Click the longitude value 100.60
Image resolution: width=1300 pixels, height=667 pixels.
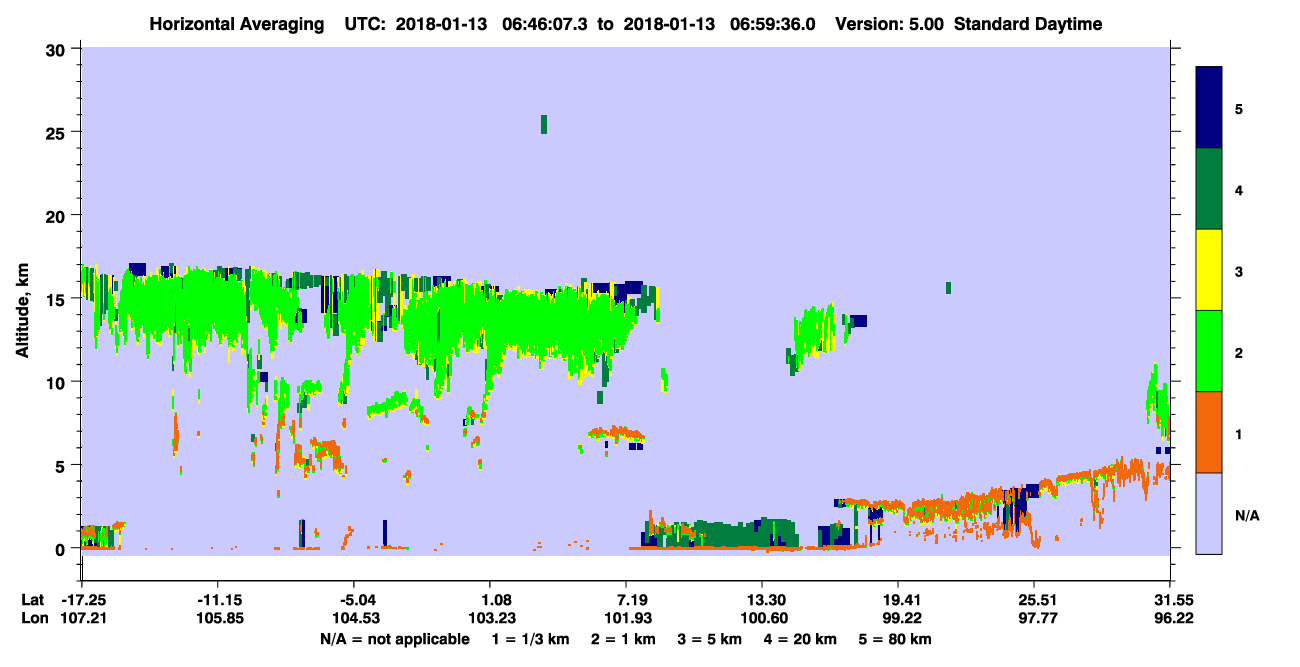click(x=762, y=618)
